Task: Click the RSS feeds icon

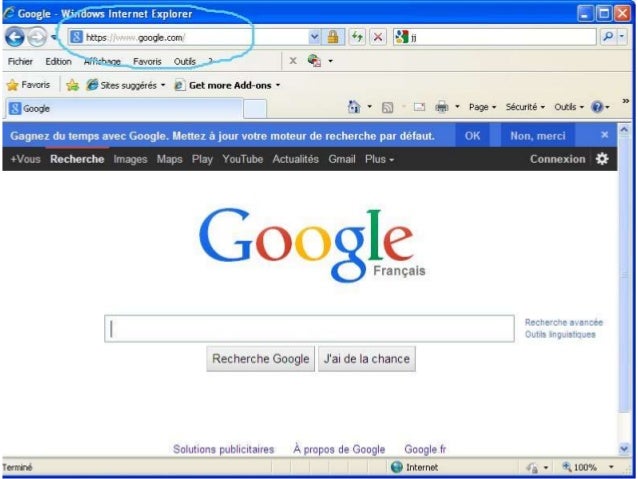Action: [387, 107]
